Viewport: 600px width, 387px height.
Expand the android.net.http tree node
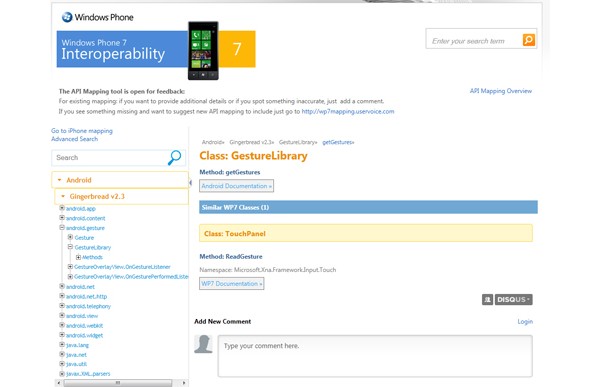tap(62, 296)
